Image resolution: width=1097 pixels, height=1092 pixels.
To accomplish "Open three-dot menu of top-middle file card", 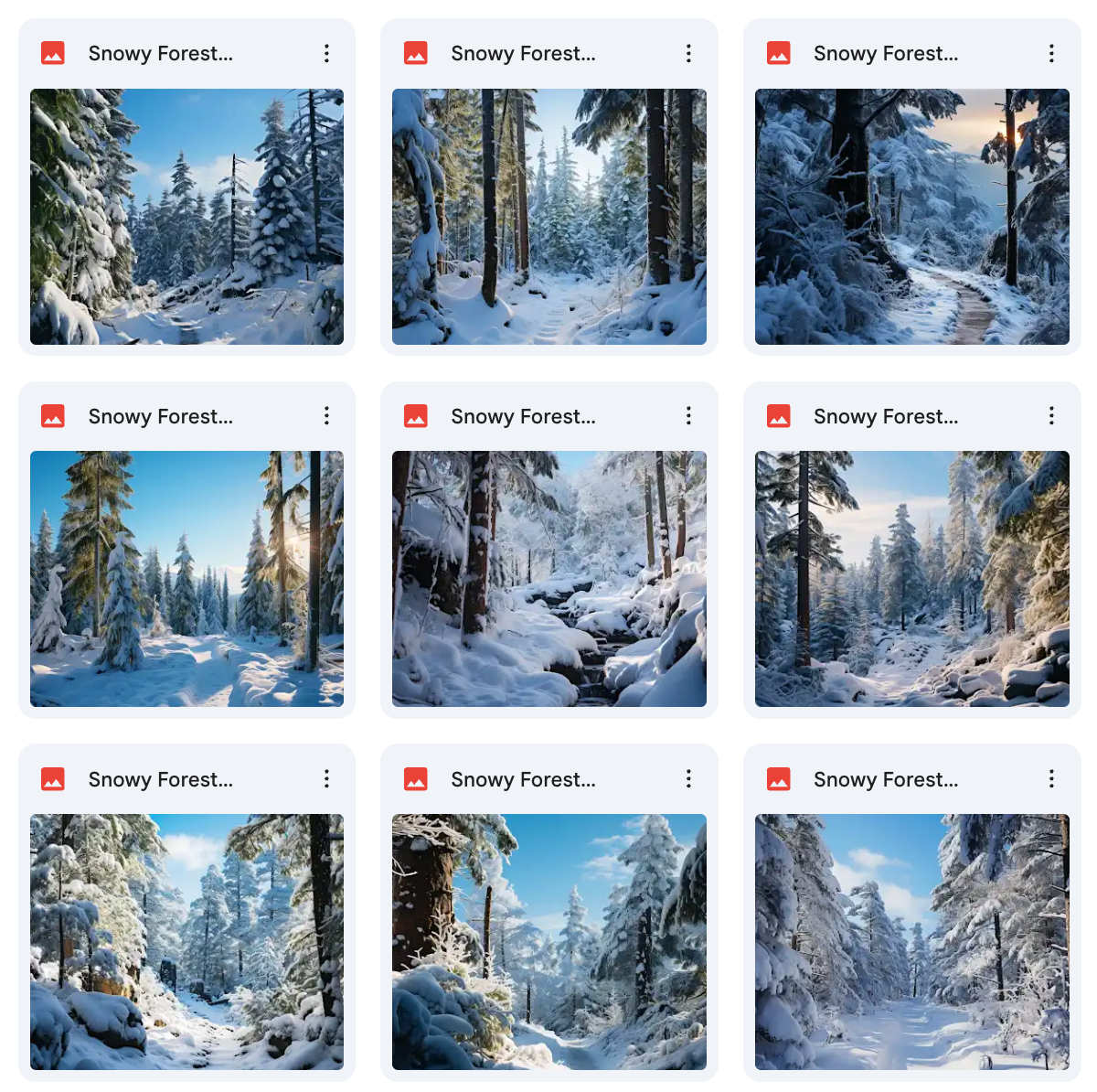I will (x=688, y=54).
